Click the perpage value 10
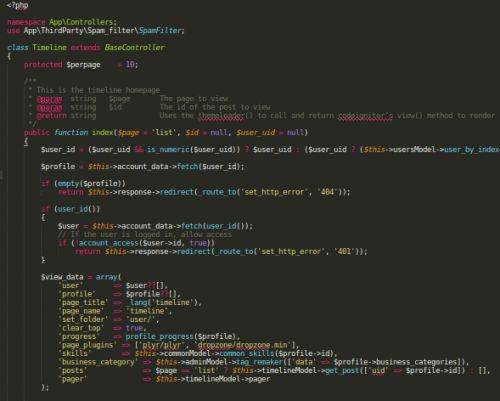 (x=130, y=65)
